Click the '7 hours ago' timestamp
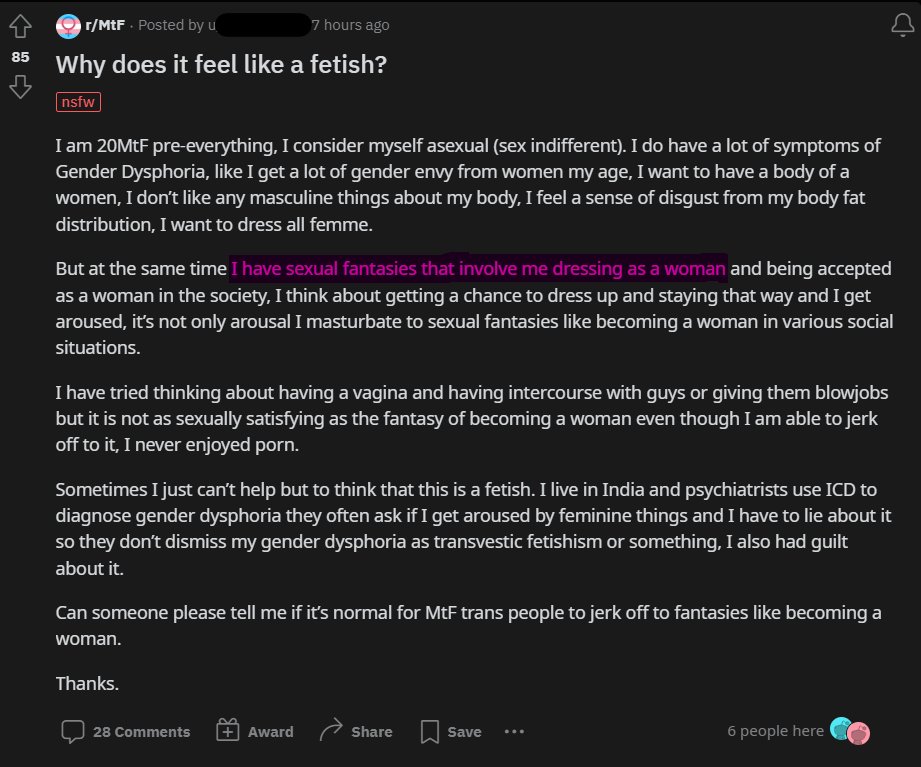Viewport: 921px width, 767px height. 350,25
